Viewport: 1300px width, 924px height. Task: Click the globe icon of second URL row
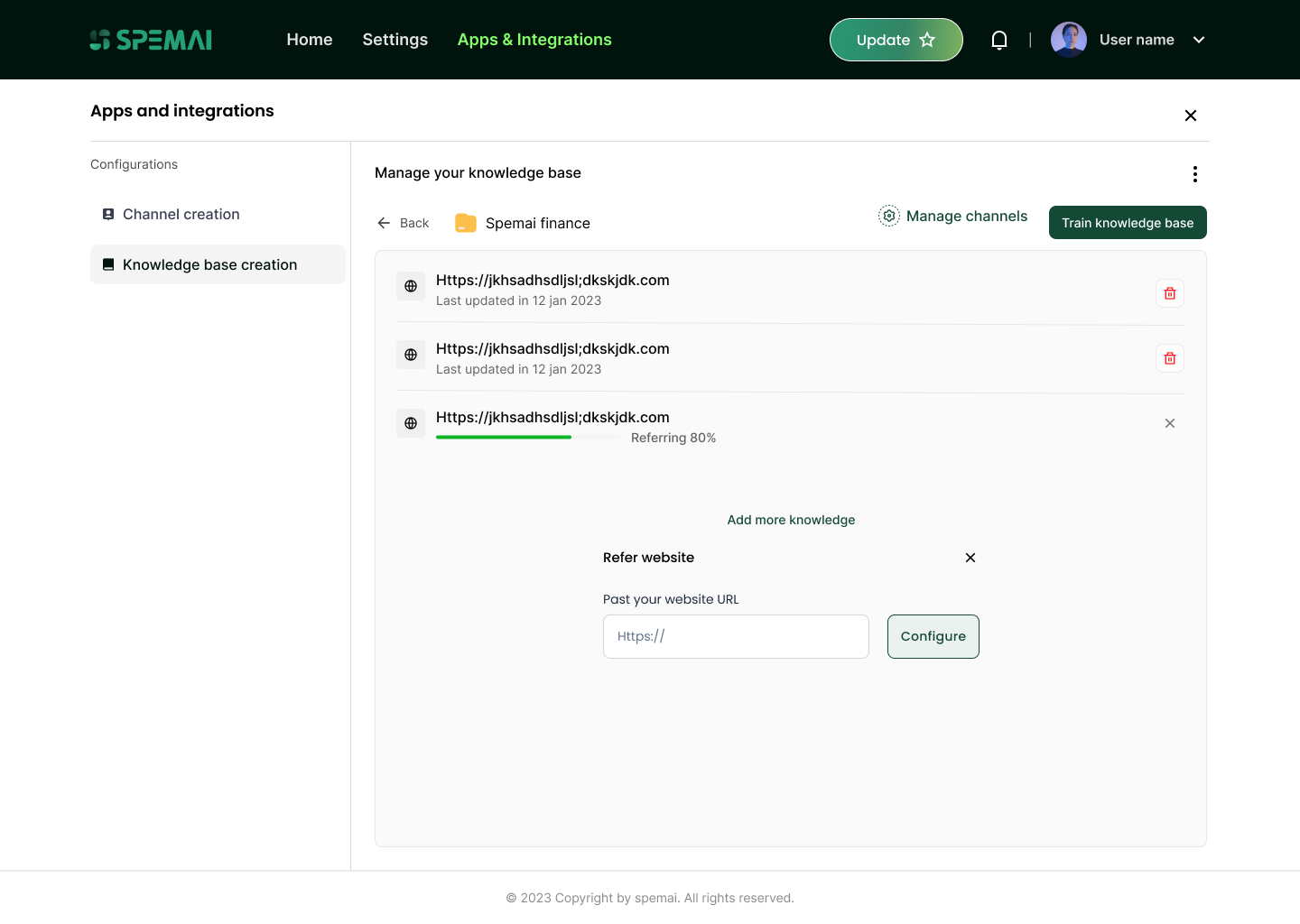click(411, 355)
